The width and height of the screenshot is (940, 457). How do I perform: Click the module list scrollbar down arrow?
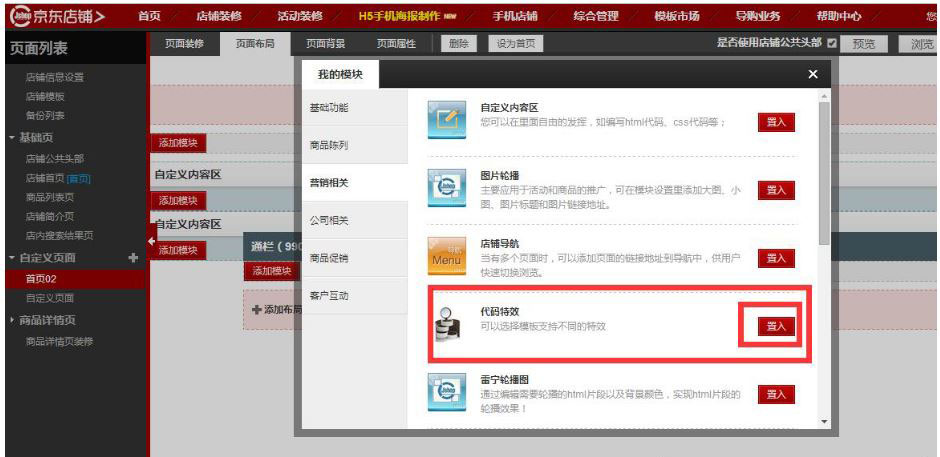click(x=824, y=422)
